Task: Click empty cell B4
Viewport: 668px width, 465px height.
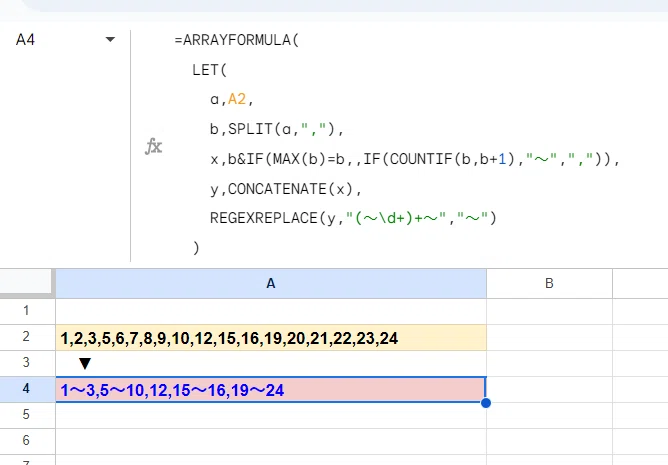Action: pos(549,389)
